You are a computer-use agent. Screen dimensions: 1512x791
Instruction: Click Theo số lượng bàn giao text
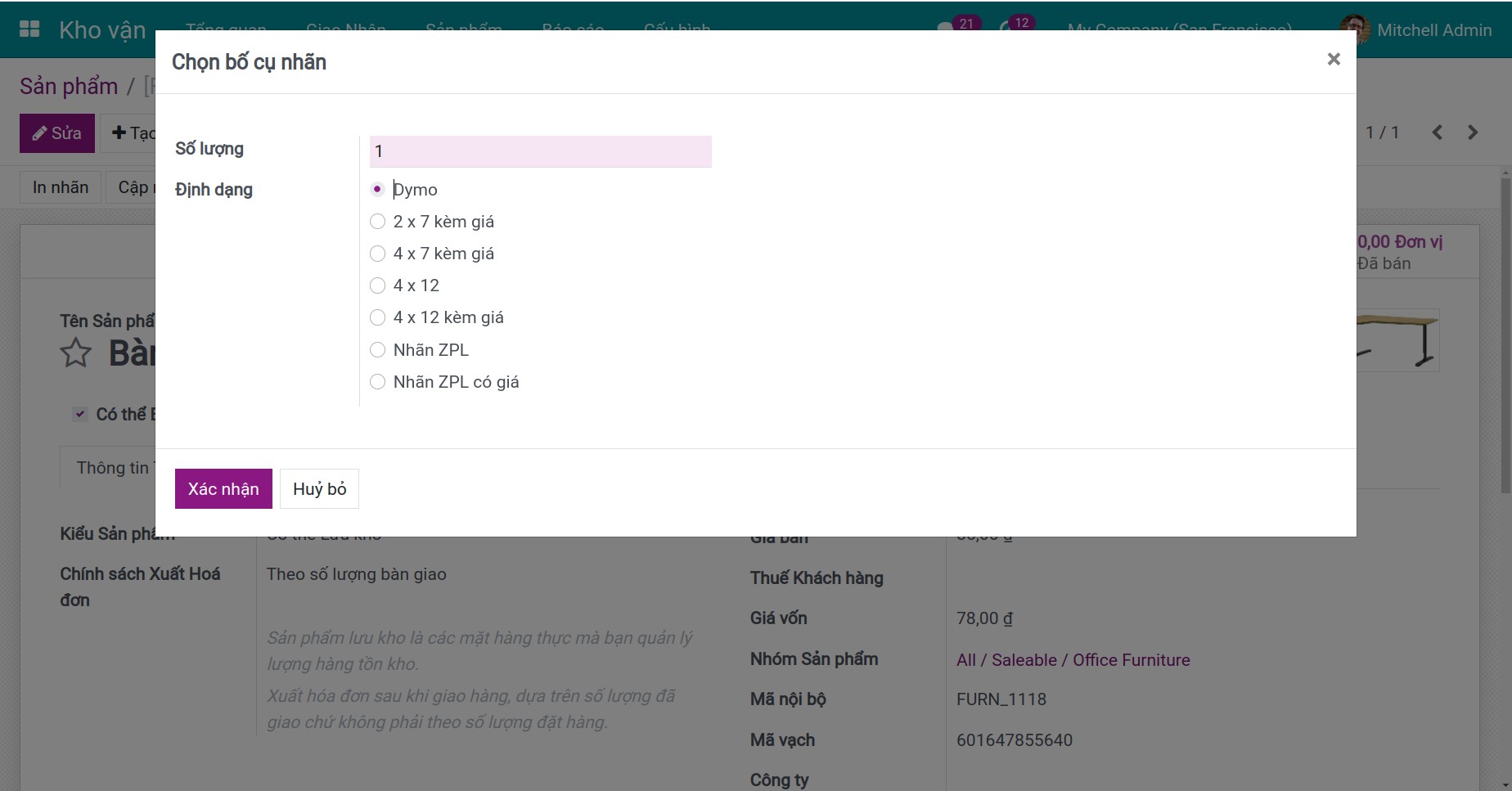pyautogui.click(x=357, y=574)
